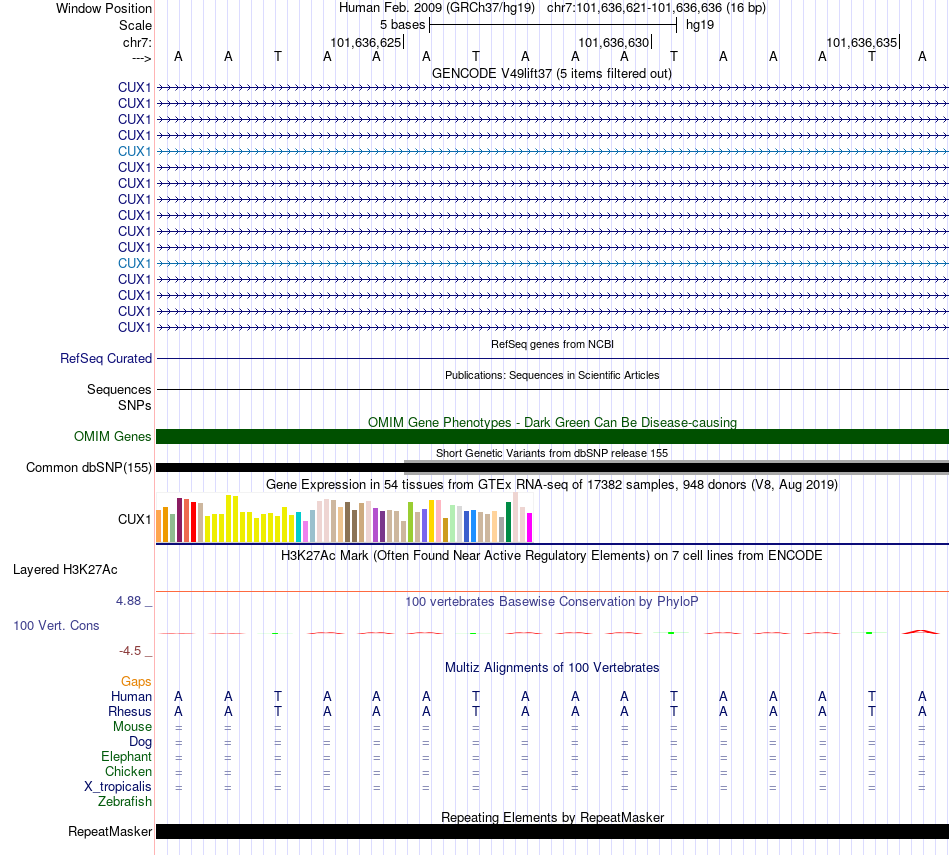The image size is (950, 855).
Task: Open the RefSeq Curated track label
Action: pyautogui.click(x=106, y=358)
